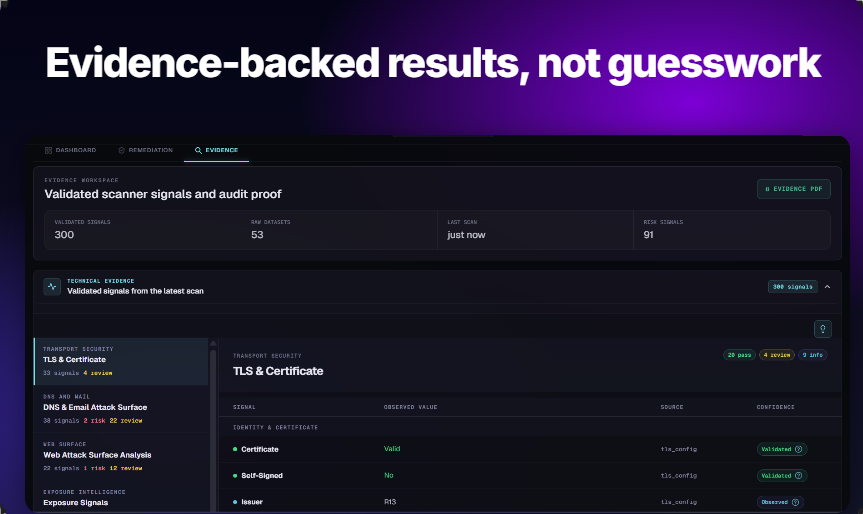Screen dimensions: 863x514
Task: Click Validated badge in Certificate row
Action: click(x=782, y=449)
